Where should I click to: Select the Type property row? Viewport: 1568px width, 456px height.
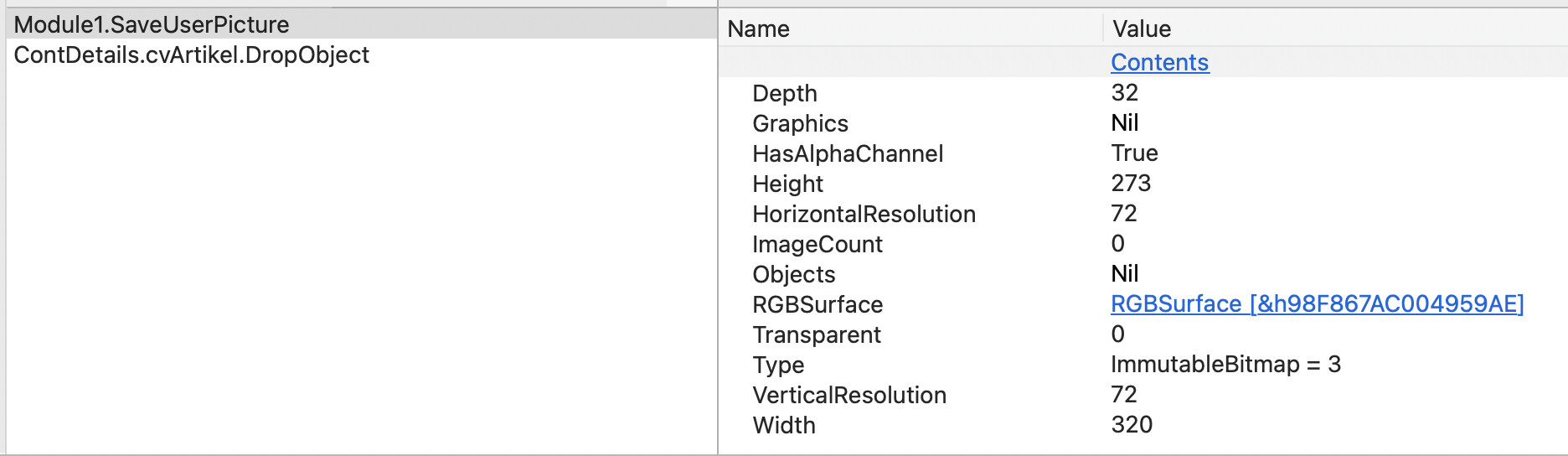(778, 365)
